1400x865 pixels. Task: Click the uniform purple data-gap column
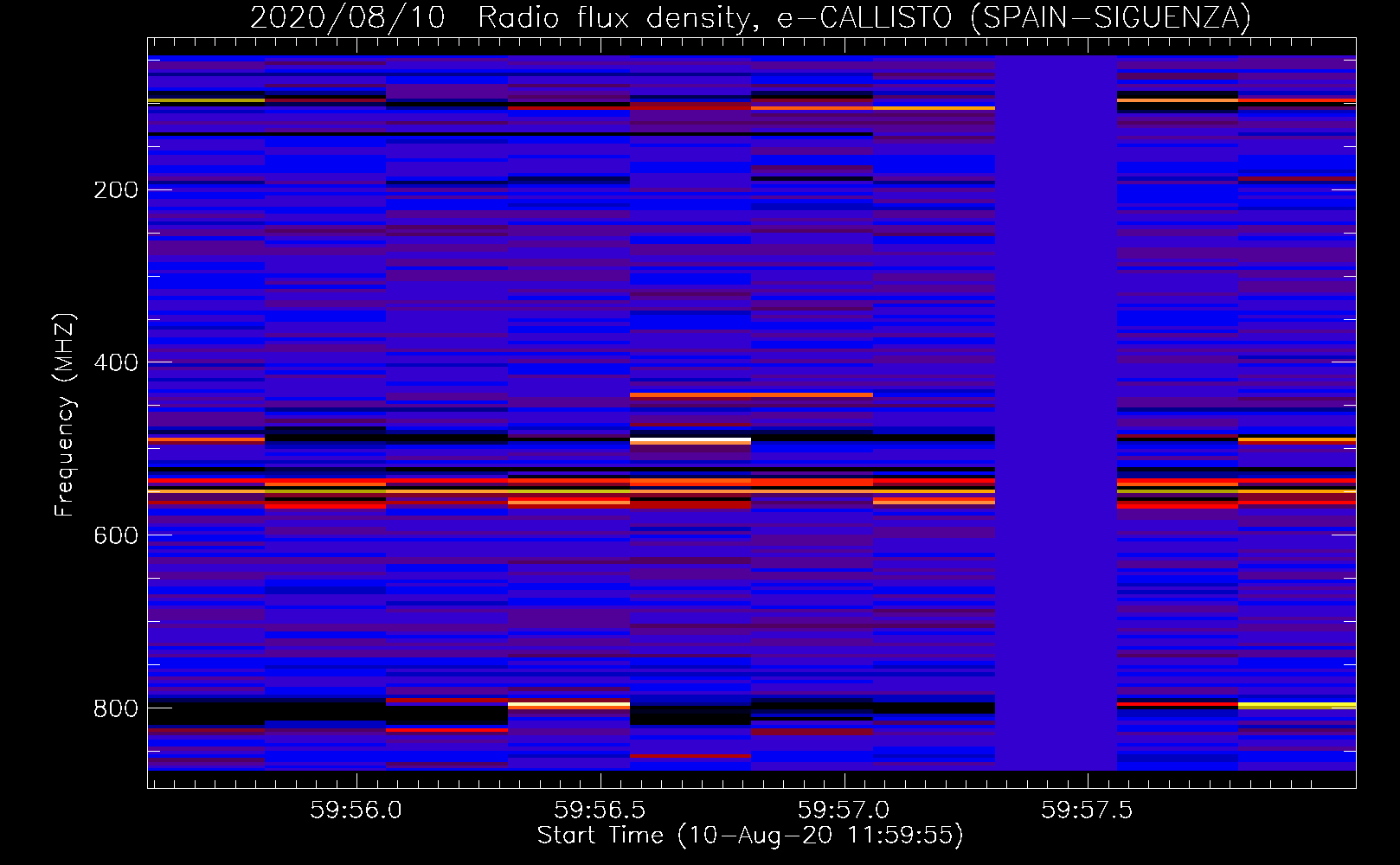[1056, 413]
